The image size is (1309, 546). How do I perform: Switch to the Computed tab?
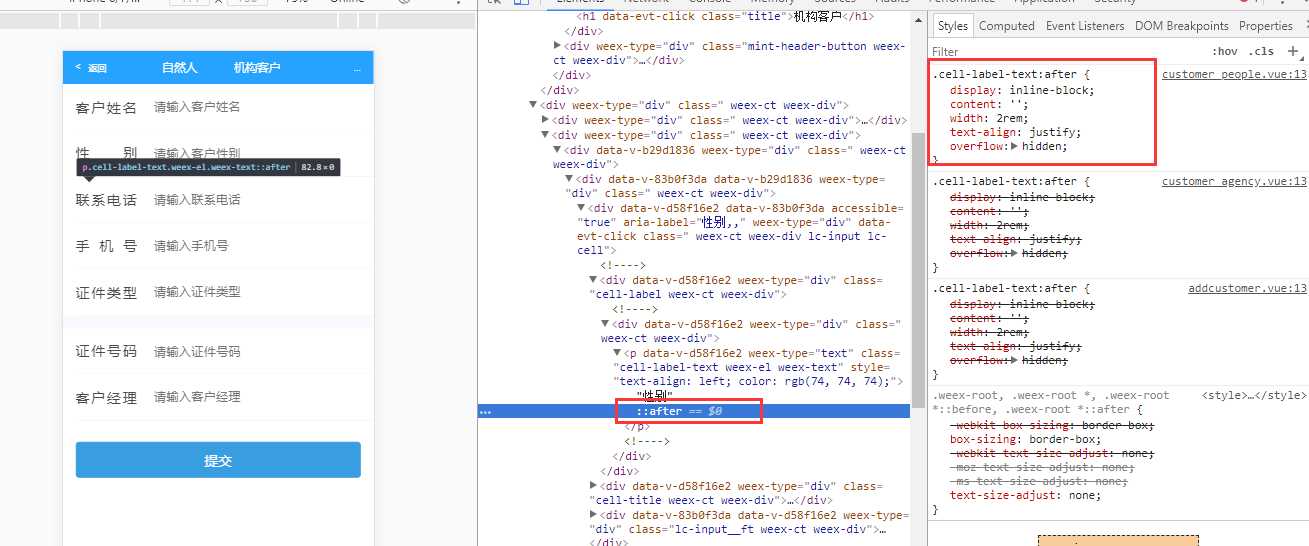[1006, 26]
